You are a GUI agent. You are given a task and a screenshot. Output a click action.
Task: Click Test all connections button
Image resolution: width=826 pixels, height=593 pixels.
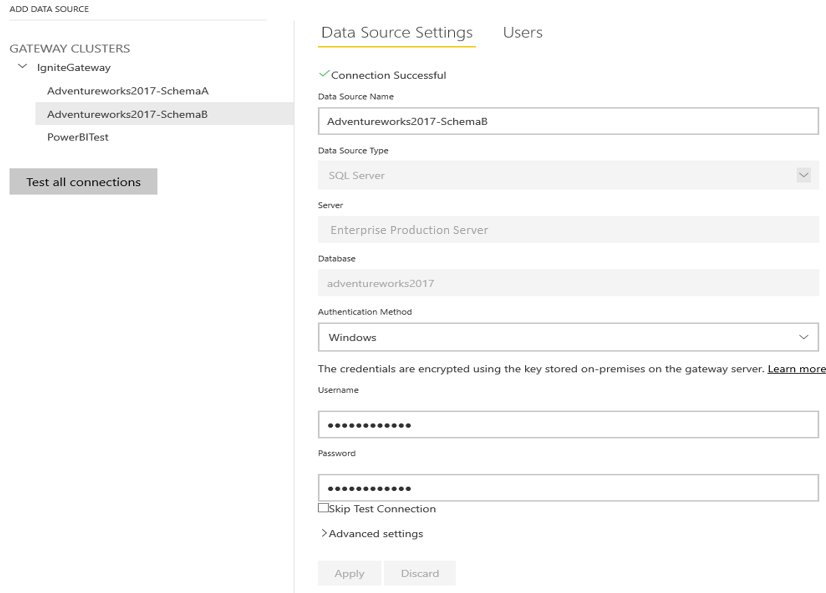(83, 182)
